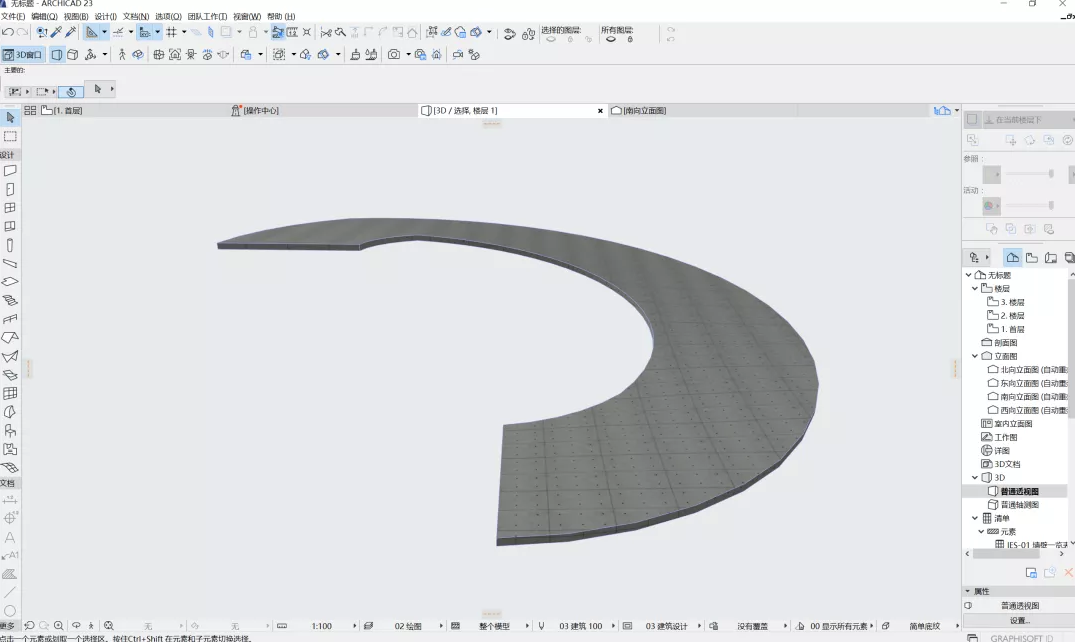Close the 3D / 选择, 楼层 1 tab
The height and width of the screenshot is (642, 1075).
[601, 110]
